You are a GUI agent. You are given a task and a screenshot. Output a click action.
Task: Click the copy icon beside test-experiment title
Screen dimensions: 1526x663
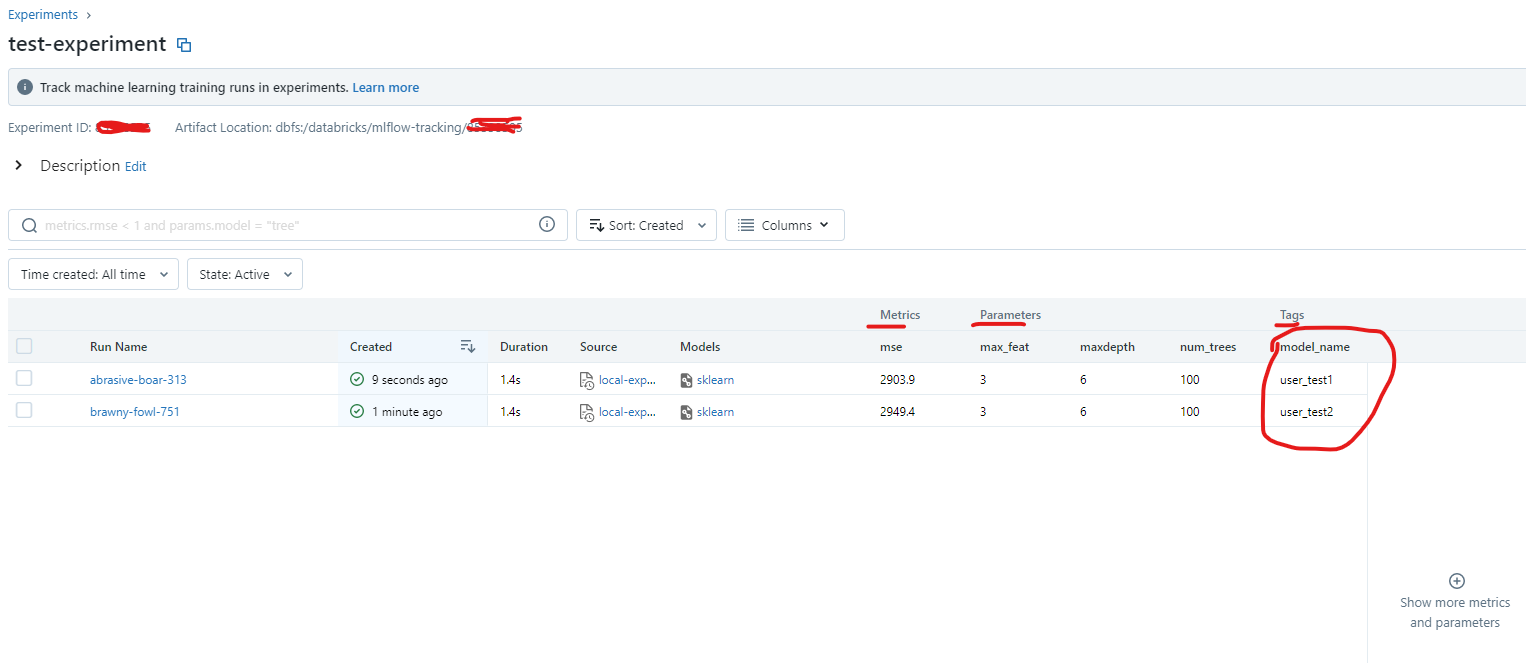[184, 45]
